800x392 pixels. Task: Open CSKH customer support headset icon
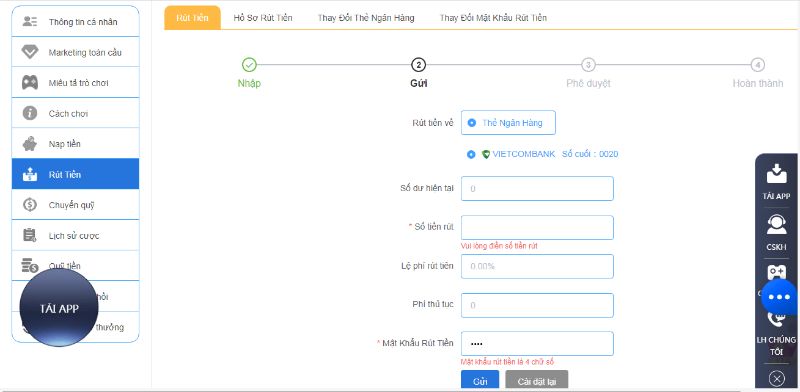(x=776, y=225)
